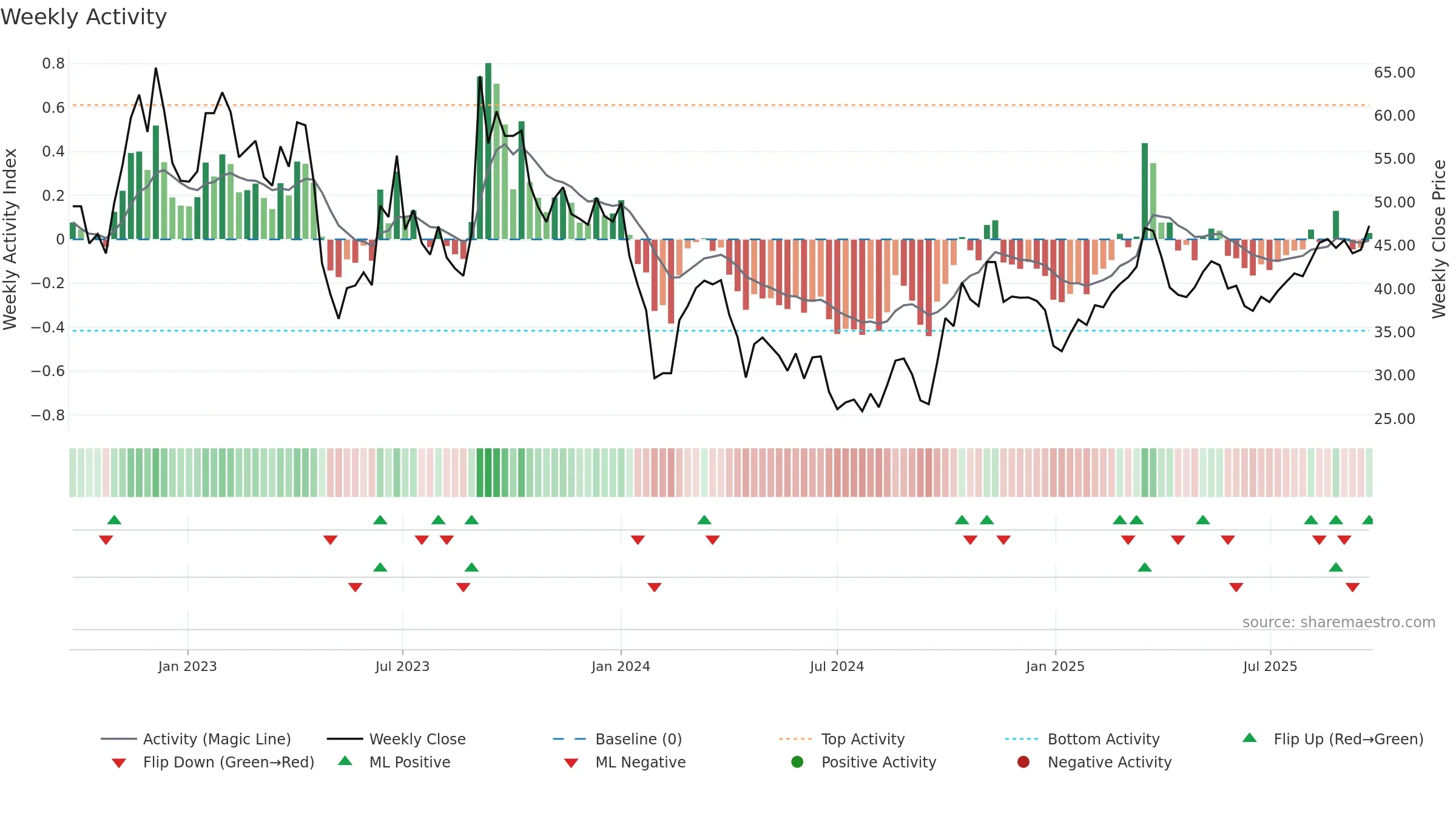This screenshot has width=1456, height=819.
Task: Click the Positive Activity green circle icon
Action: (797, 762)
